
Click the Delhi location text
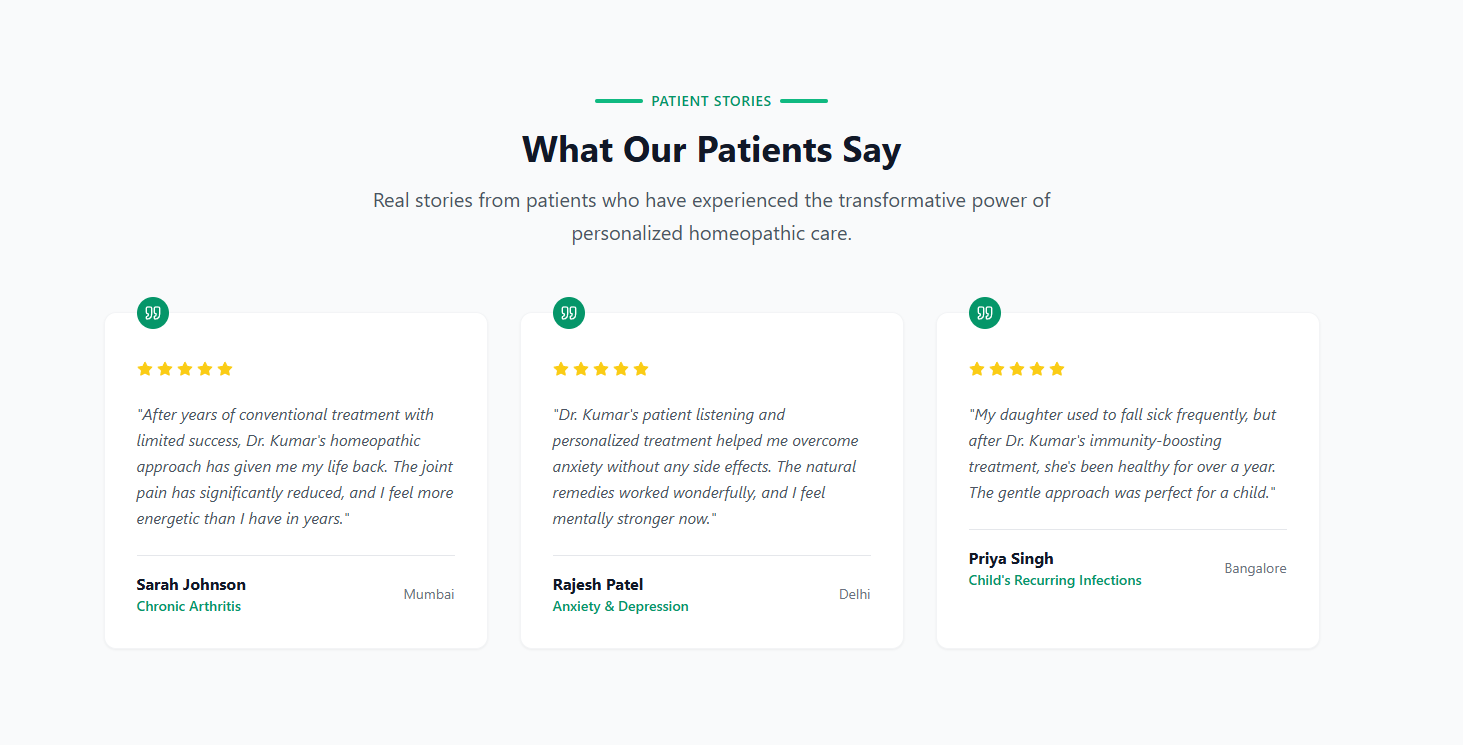tap(855, 594)
